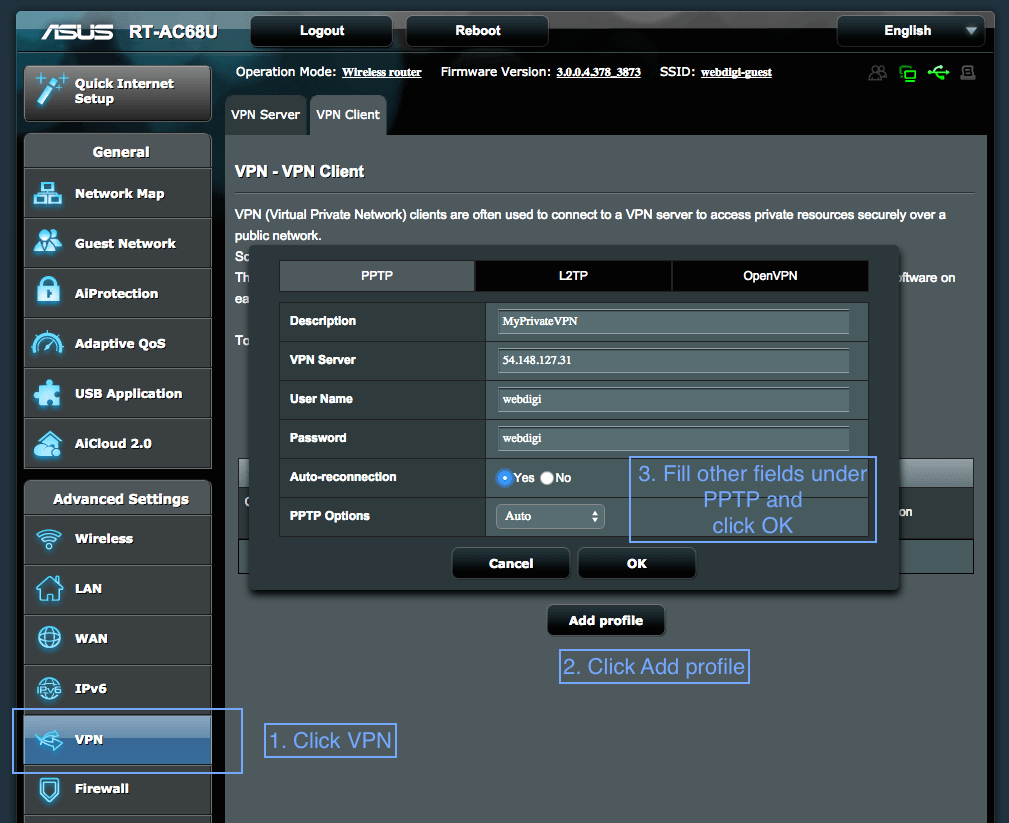This screenshot has width=1009, height=823.
Task: Select Guest Network in the sidebar
Action: coord(117,243)
